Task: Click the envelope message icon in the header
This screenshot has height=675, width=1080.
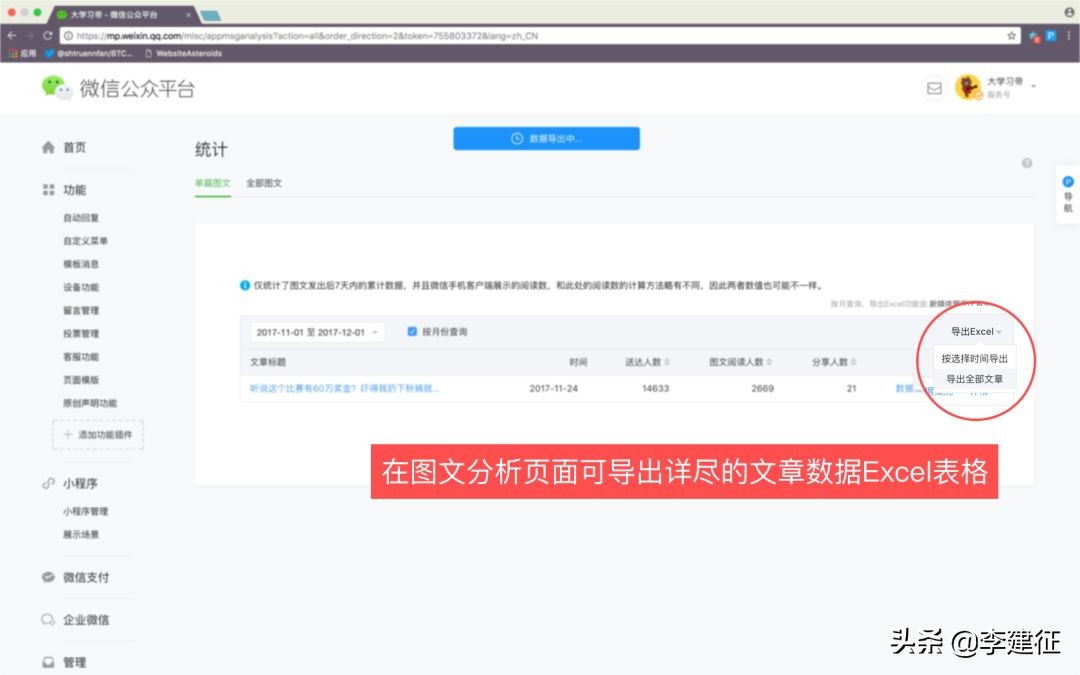Action: (933, 89)
